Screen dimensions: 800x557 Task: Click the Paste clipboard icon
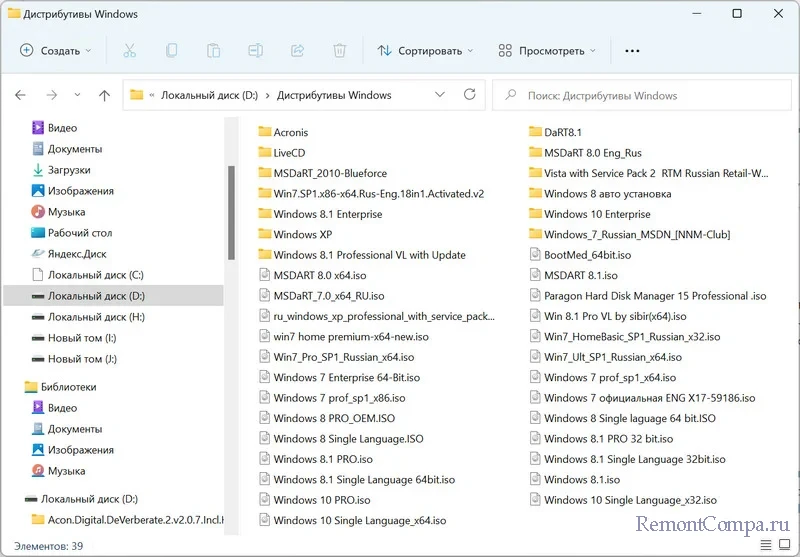(214, 50)
